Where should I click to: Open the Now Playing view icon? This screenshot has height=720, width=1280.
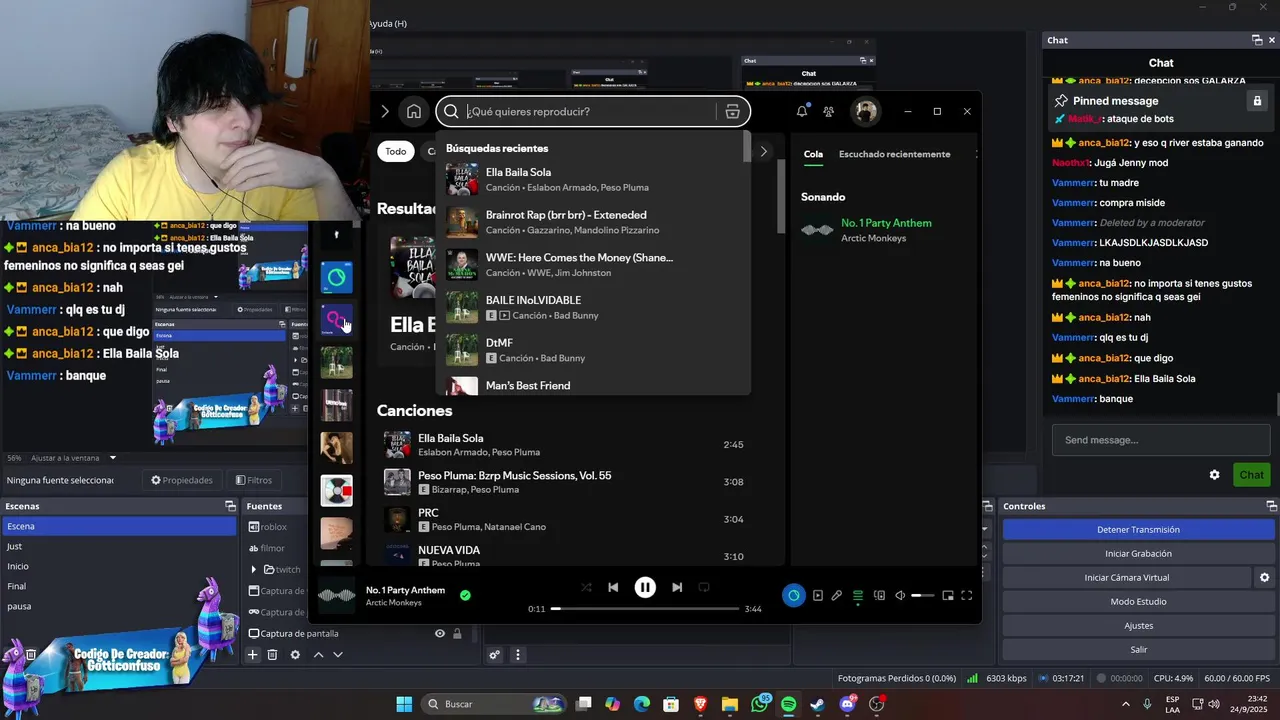tap(817, 595)
